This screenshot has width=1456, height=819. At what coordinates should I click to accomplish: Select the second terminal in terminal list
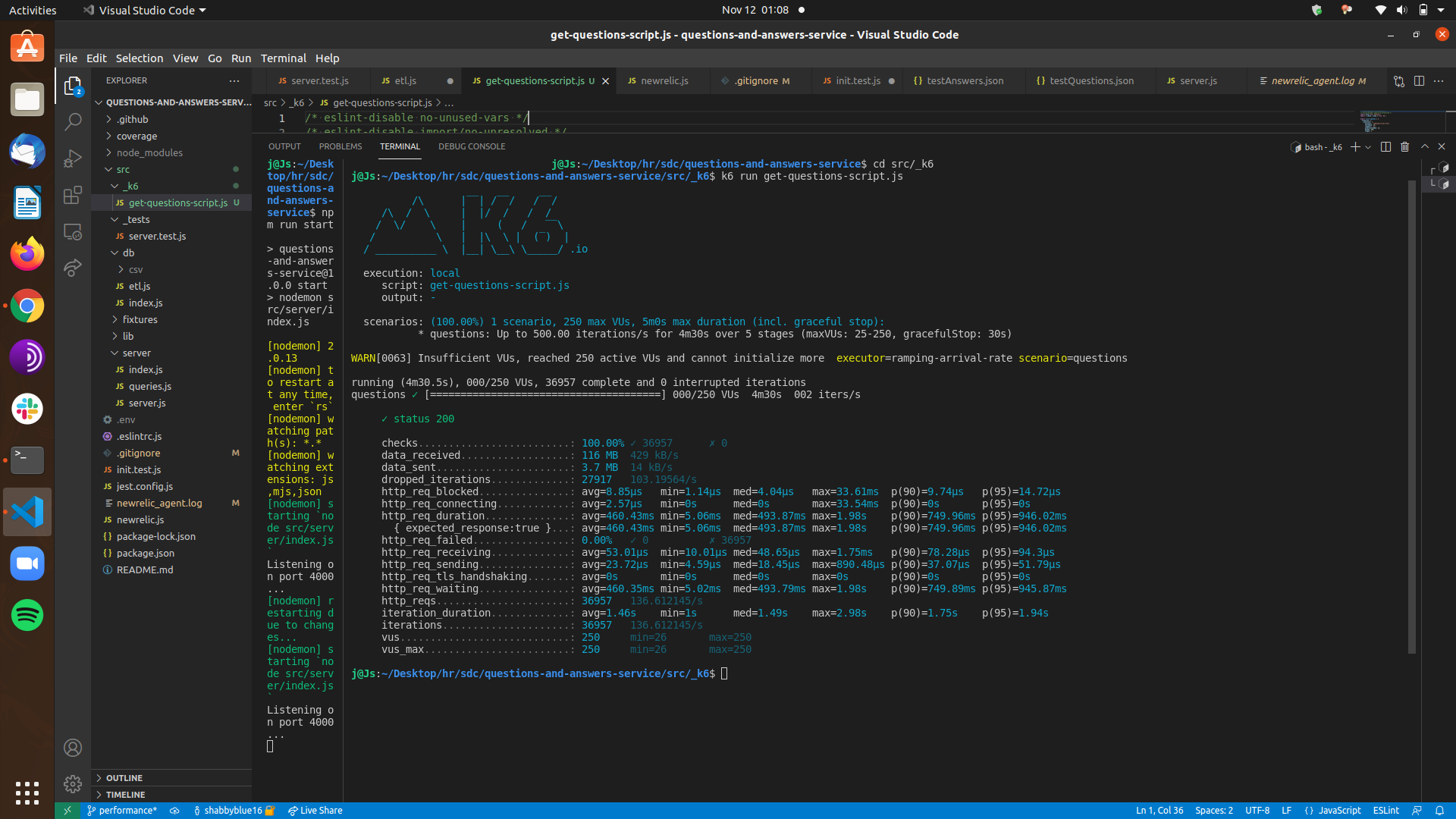tap(1441, 184)
